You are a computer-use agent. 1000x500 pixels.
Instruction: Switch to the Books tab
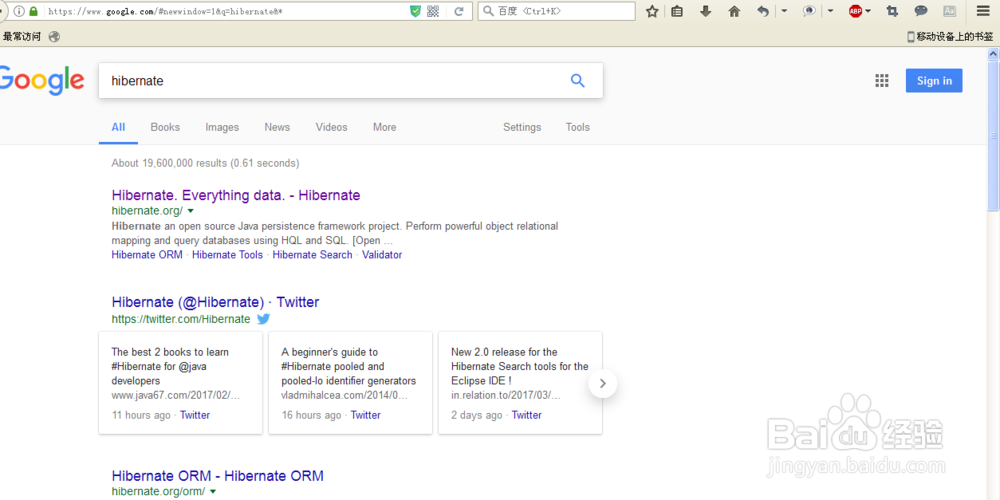click(x=165, y=128)
